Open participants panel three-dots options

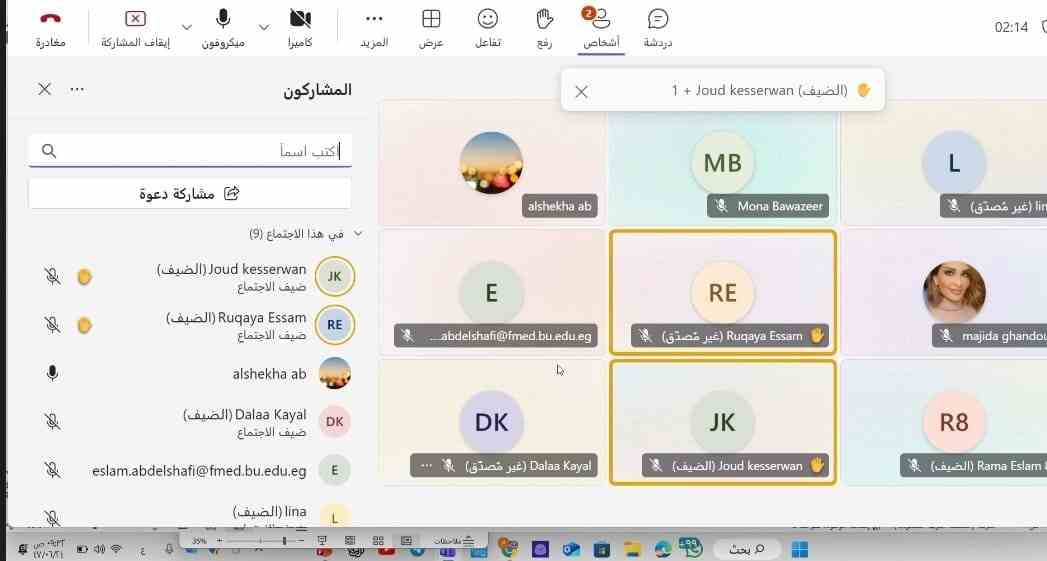click(x=77, y=89)
